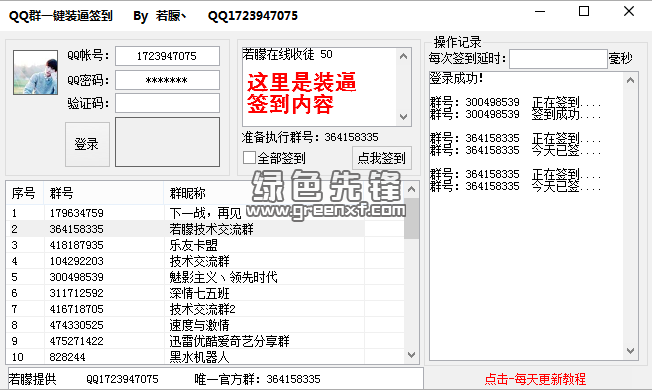Screen dimensions: 652x390
Task: Focus the 每次签到延时 delay input field
Action: (558, 59)
